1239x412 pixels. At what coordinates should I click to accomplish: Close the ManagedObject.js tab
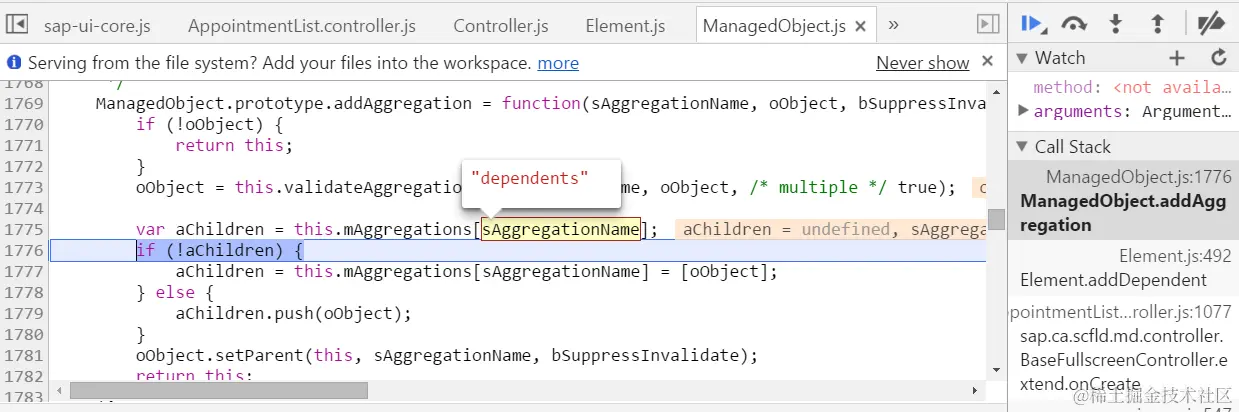(860, 27)
